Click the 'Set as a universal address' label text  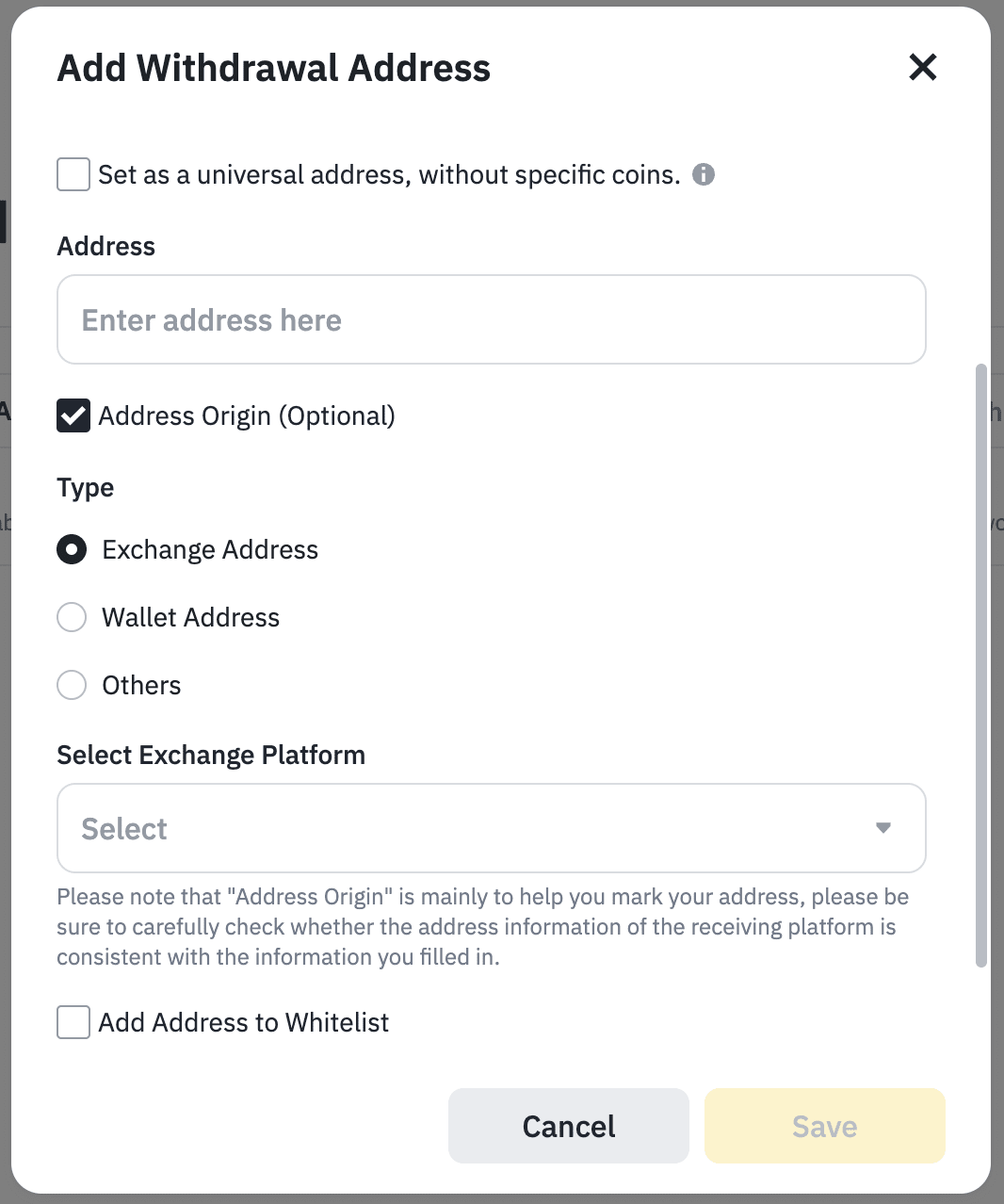[388, 175]
